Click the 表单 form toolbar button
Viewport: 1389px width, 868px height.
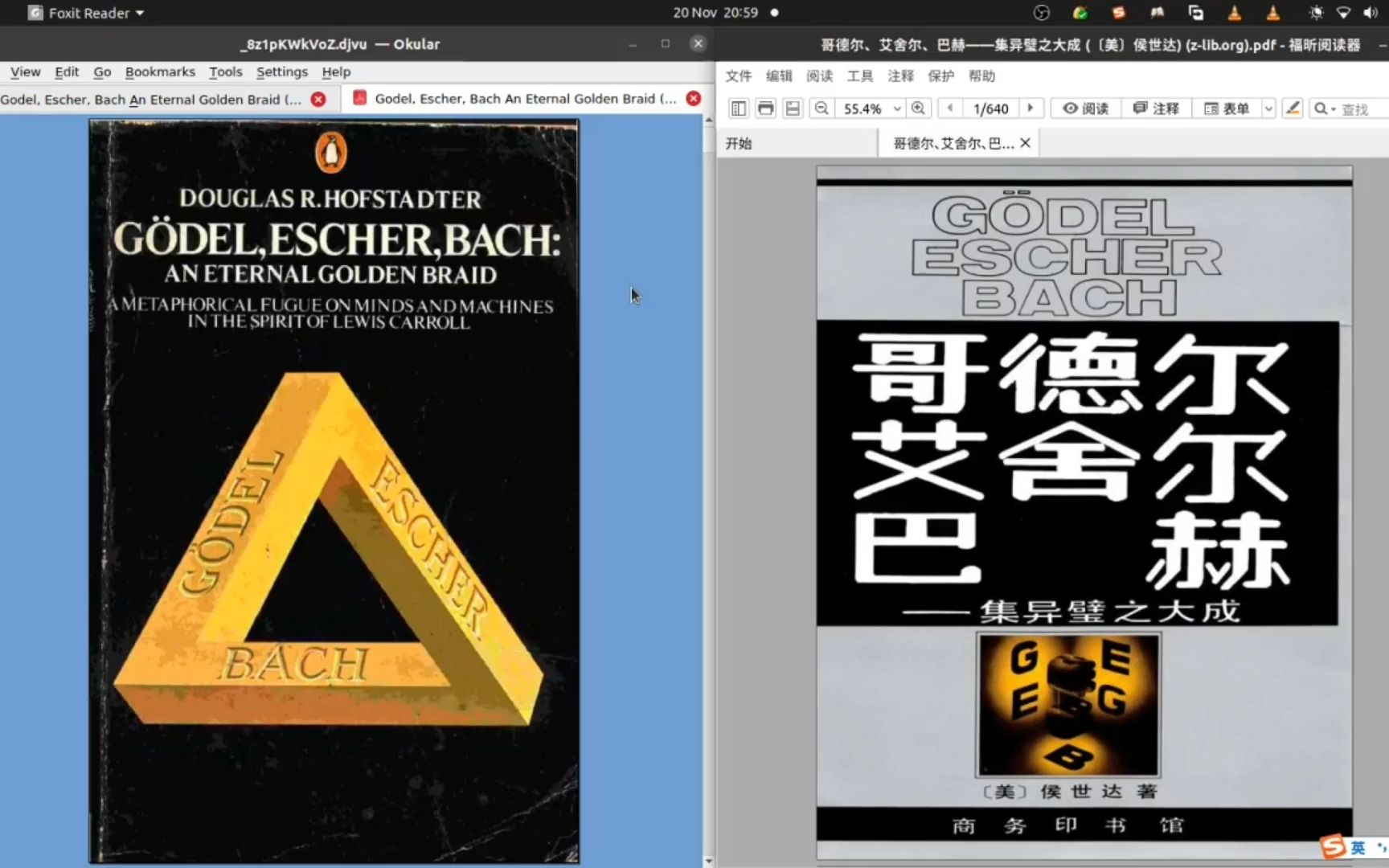[x=1227, y=108]
